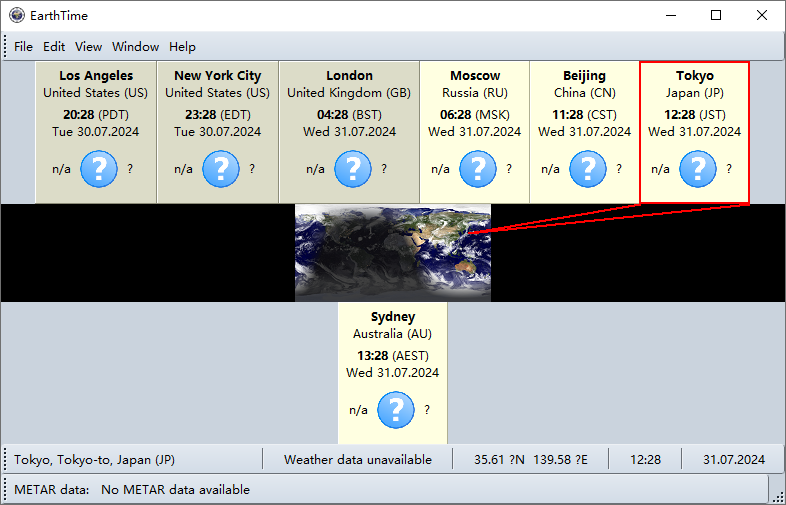Open the View menu
Screen dimensions: 786x505
[88, 47]
